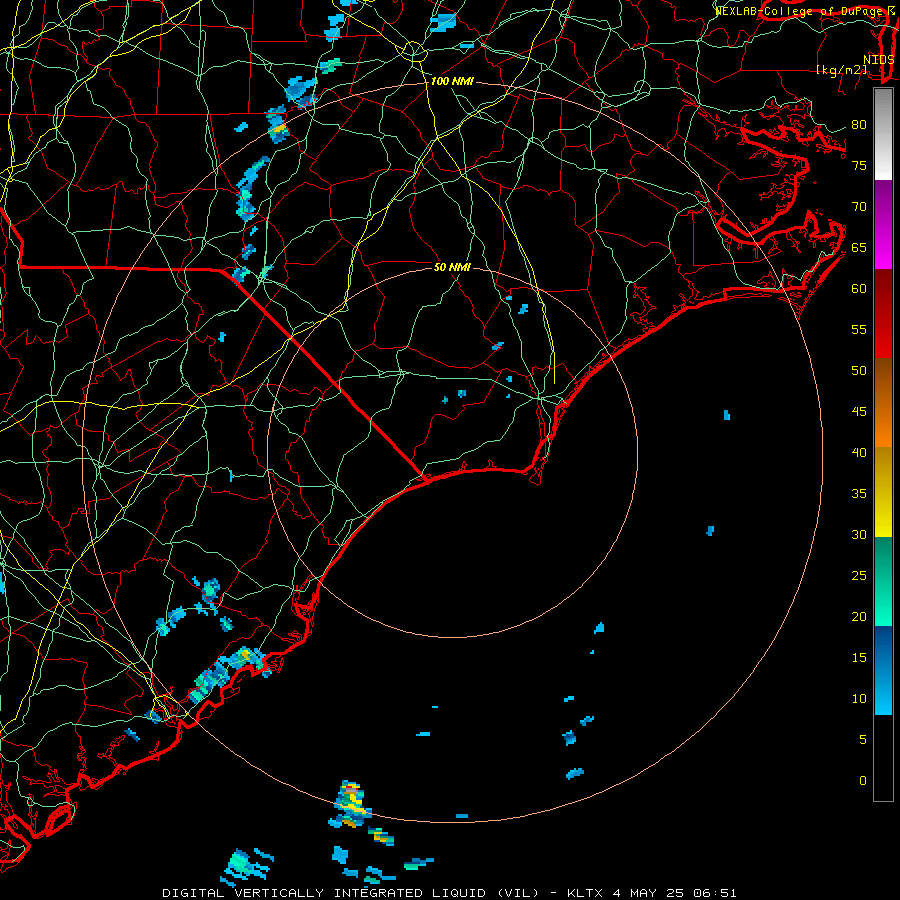Select the red segment of the color scale
Screen dimensions: 900x900
(x=883, y=314)
